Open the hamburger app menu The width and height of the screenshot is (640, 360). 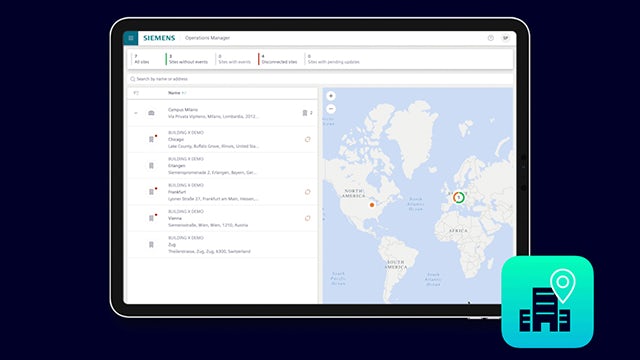pos(131,38)
